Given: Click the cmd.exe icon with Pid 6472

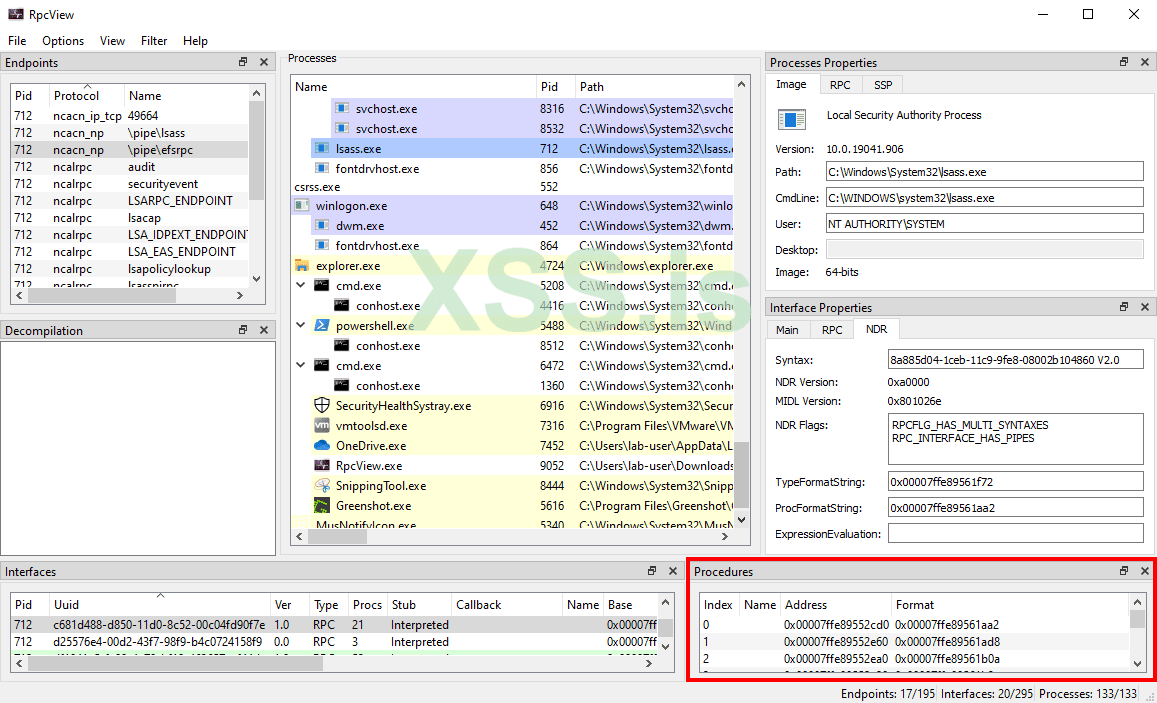Looking at the screenshot, I should (322, 365).
